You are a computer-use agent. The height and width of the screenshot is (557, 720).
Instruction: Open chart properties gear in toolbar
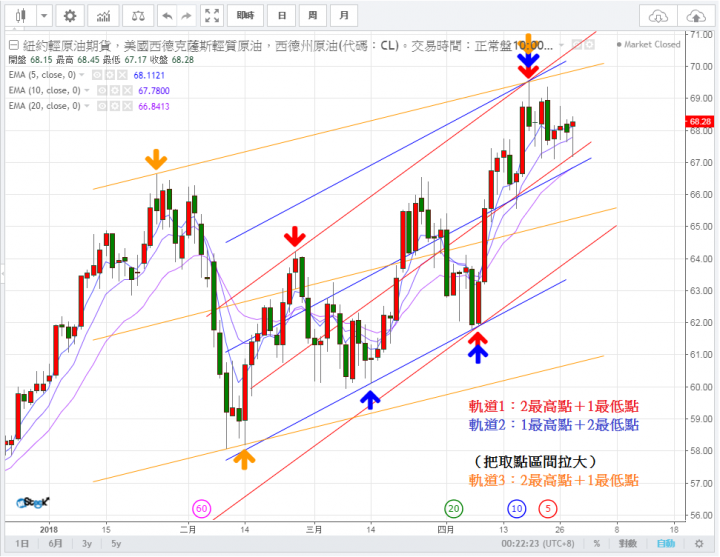coord(70,16)
